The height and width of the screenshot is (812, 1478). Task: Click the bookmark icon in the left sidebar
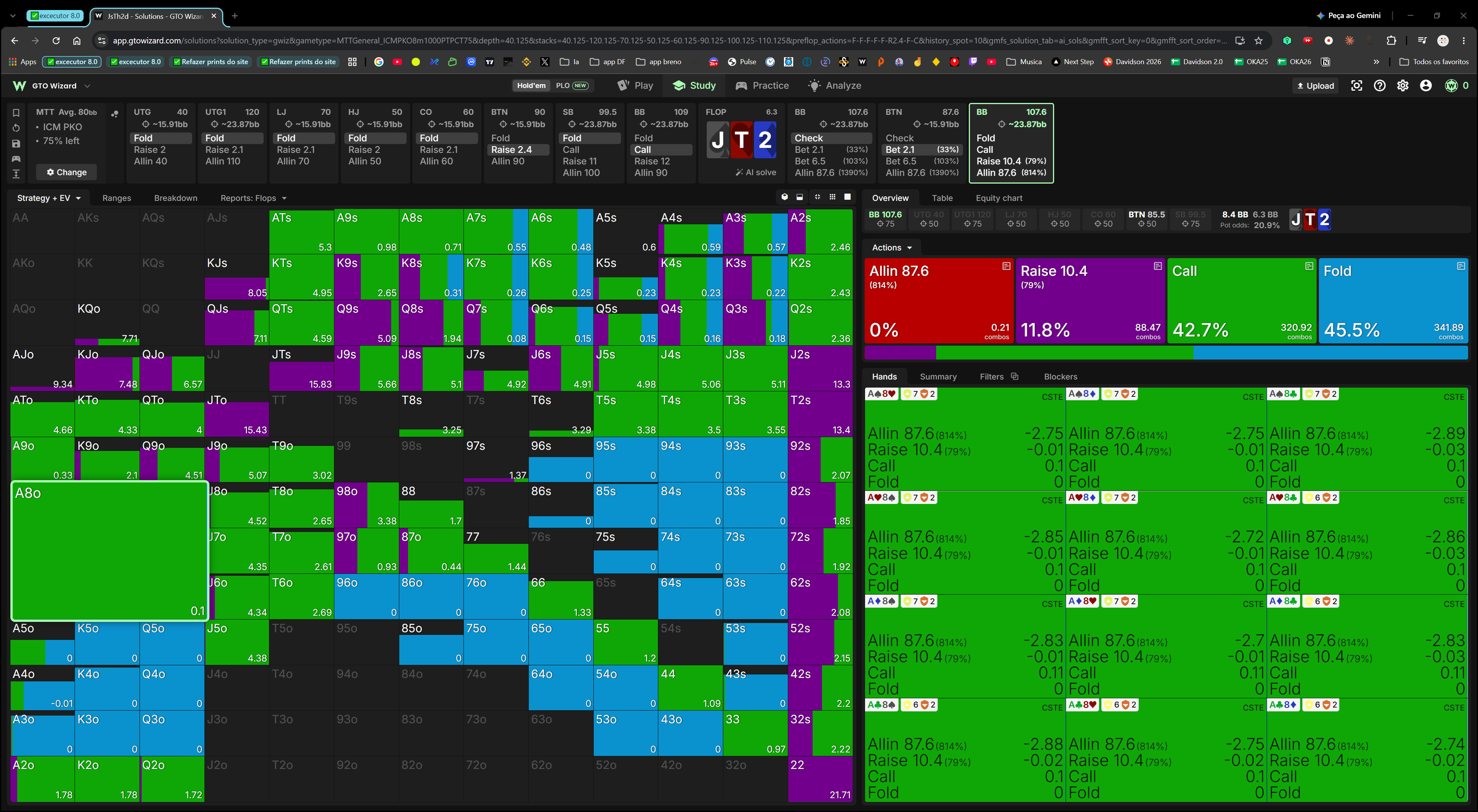point(16,113)
